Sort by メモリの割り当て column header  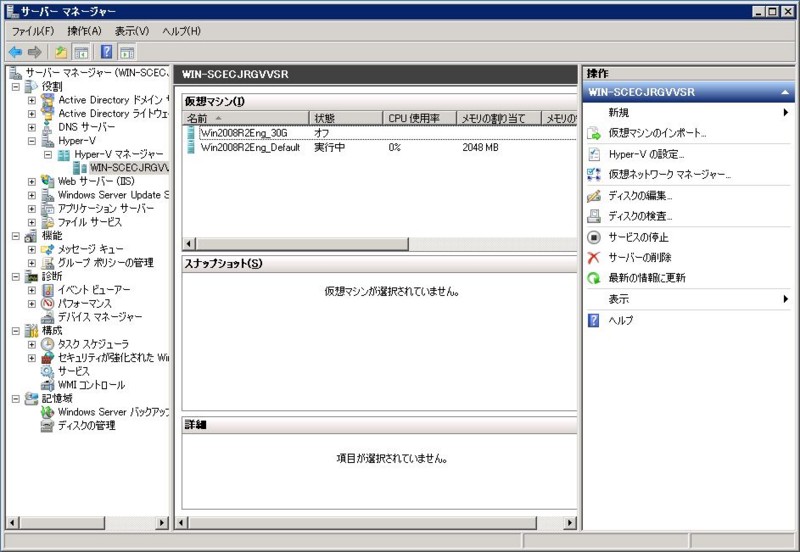pyautogui.click(x=498, y=118)
